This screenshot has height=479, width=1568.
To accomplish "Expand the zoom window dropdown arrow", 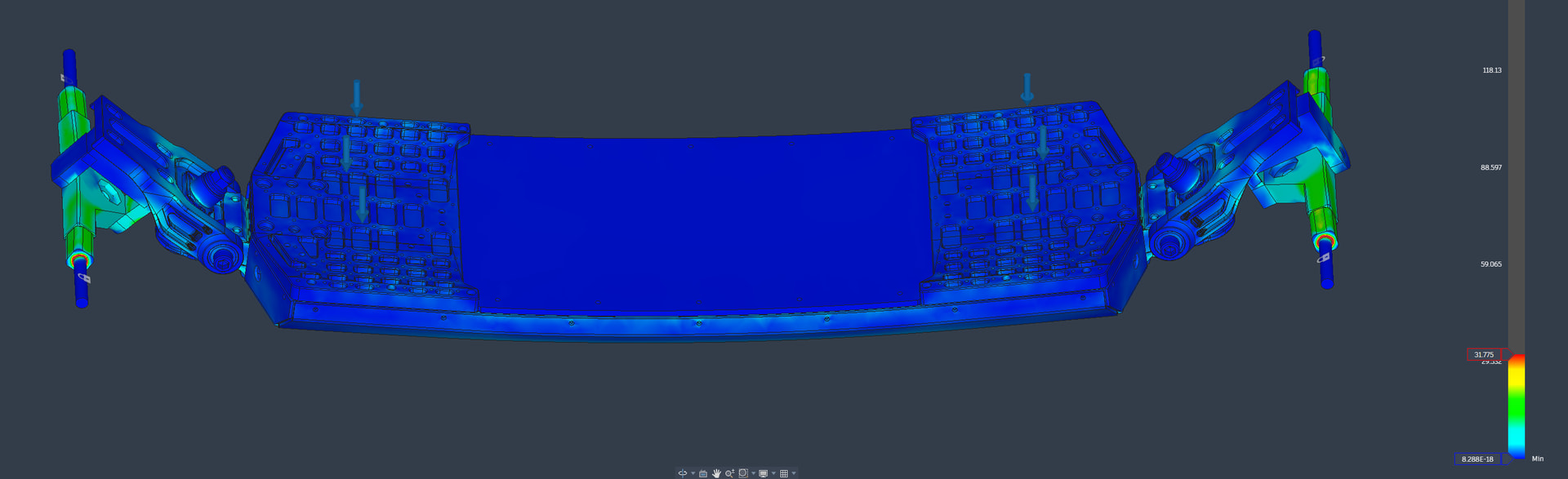I will click(753, 473).
